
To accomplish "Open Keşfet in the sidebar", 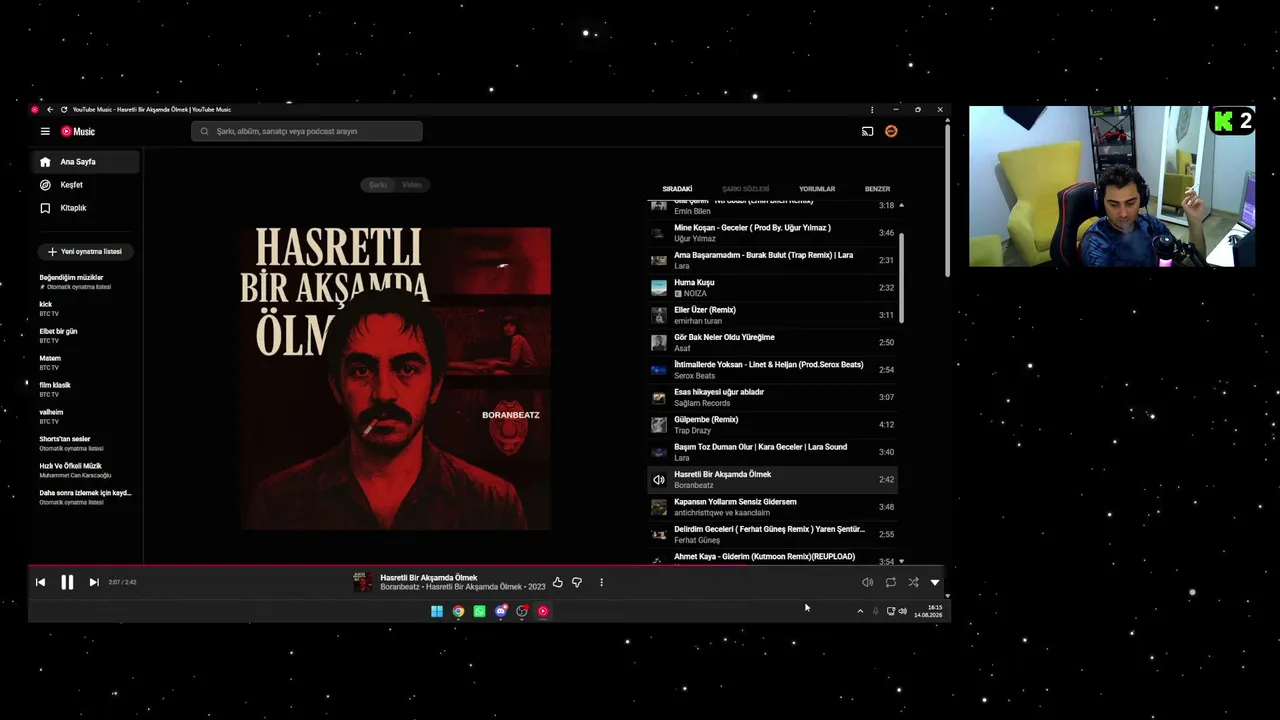I will pyautogui.click(x=88, y=185).
